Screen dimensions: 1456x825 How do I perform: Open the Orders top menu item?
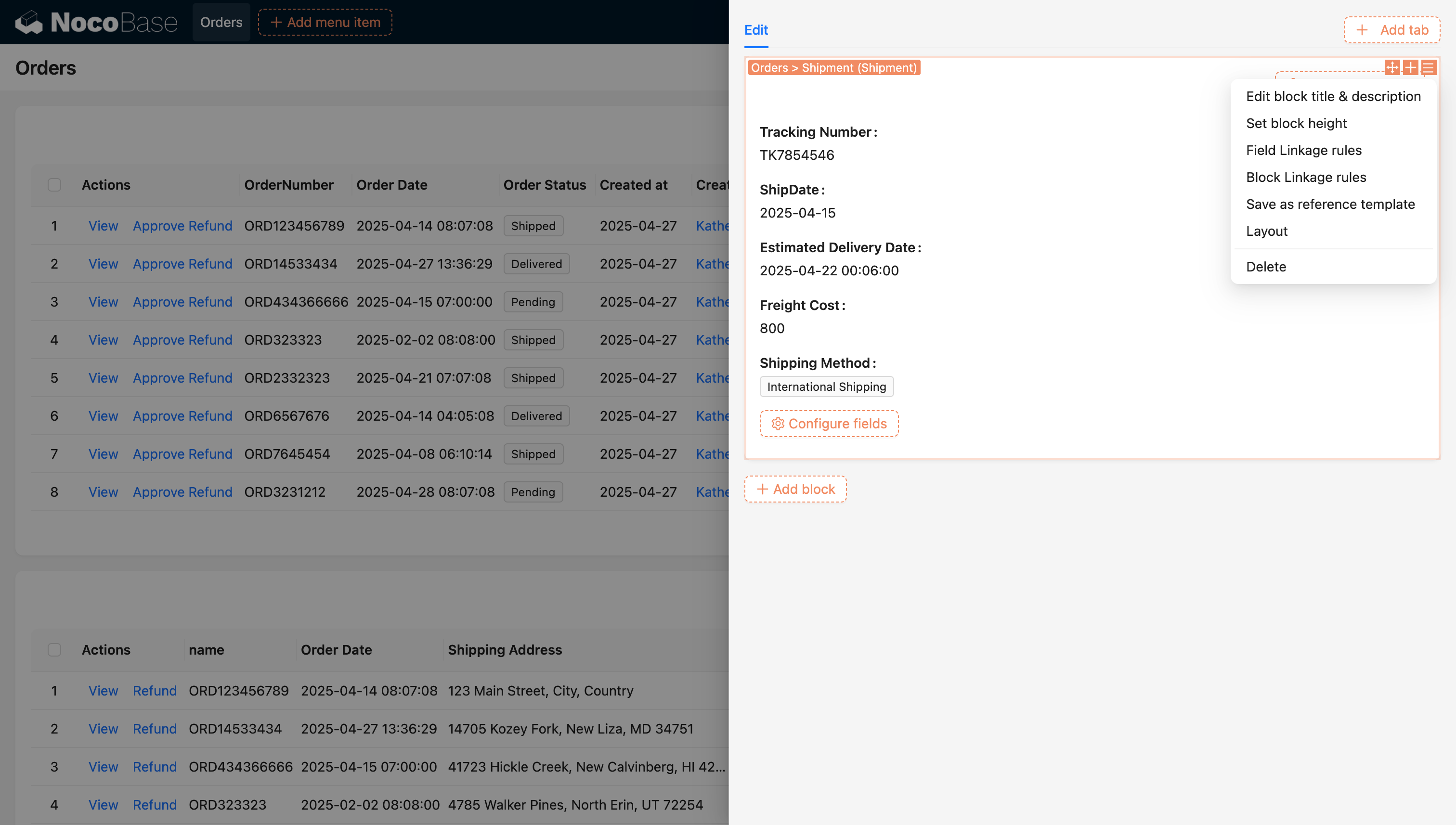(x=221, y=22)
